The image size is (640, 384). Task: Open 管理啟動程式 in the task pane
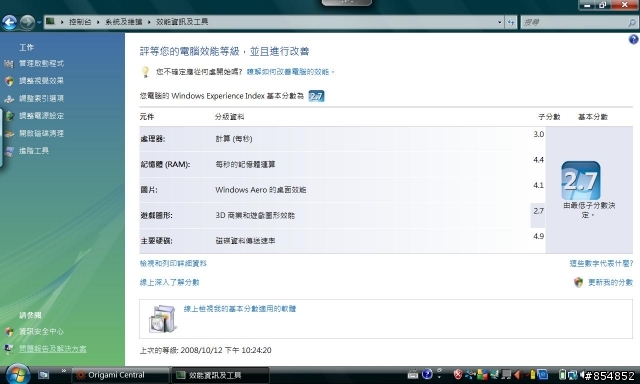click(x=41, y=64)
